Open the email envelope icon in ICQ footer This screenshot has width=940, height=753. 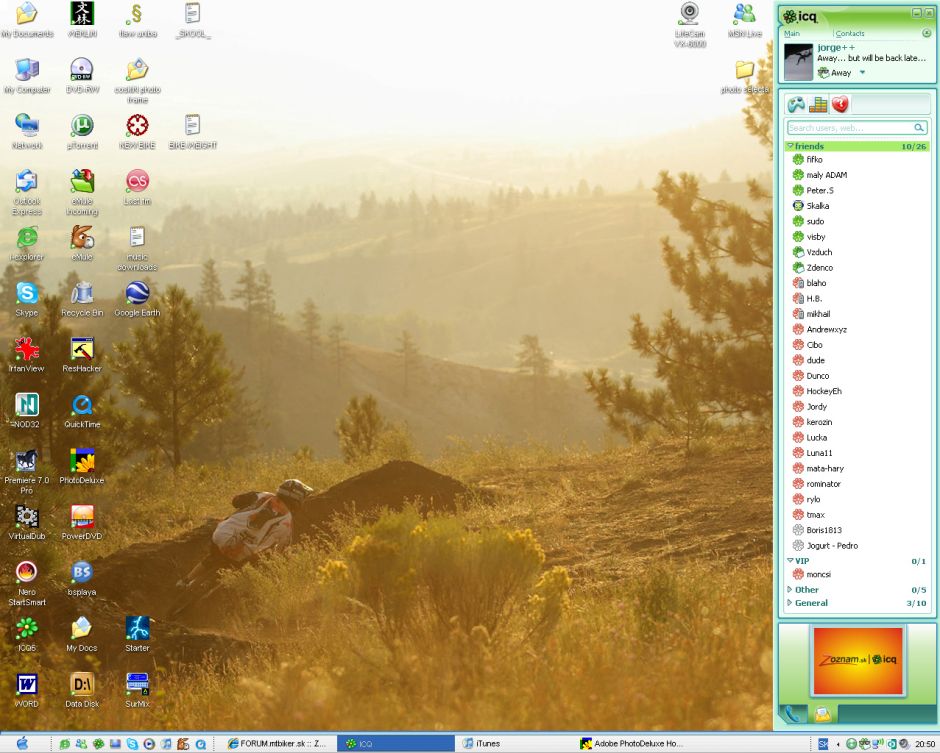(821, 714)
